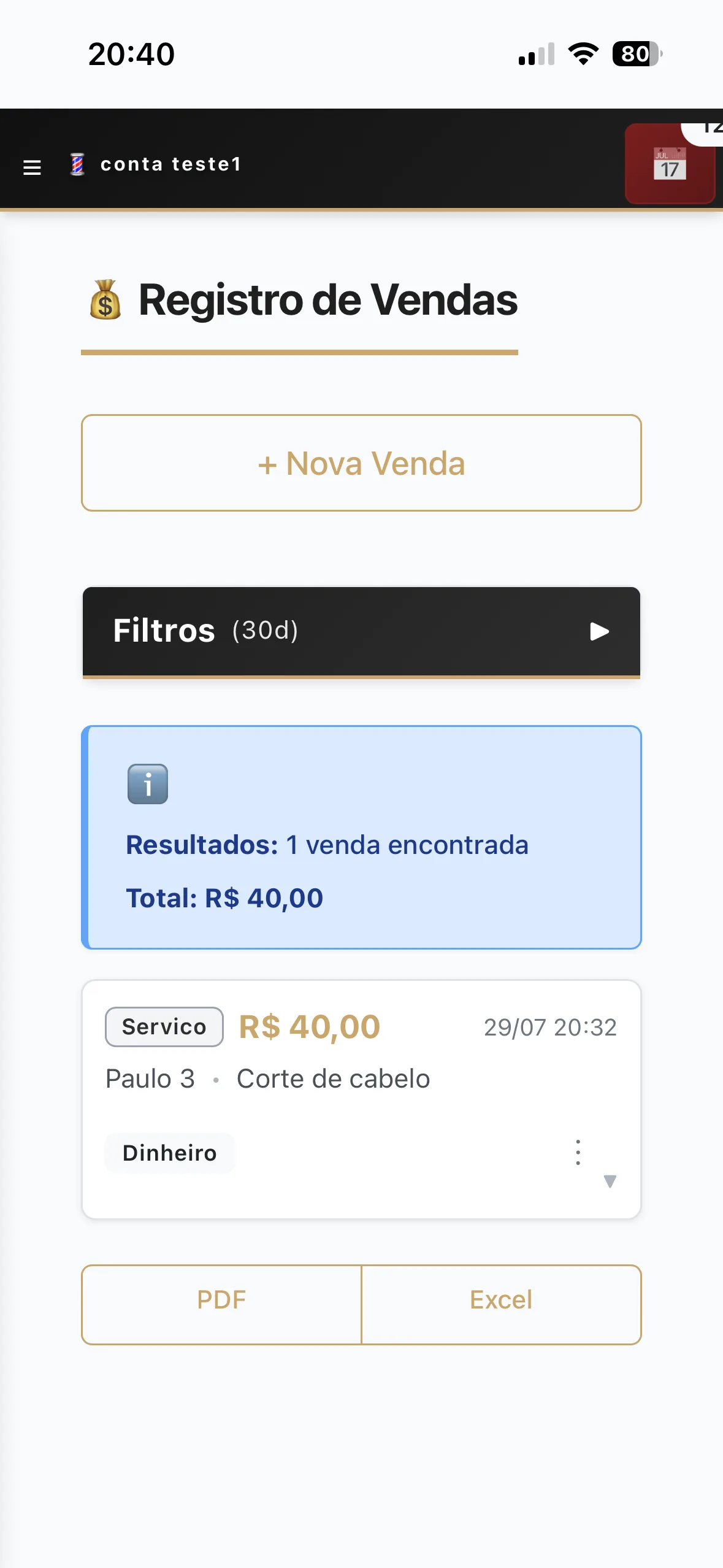This screenshot has height=1568, width=723.
Task: Open the hamburger menu
Action: point(32,167)
